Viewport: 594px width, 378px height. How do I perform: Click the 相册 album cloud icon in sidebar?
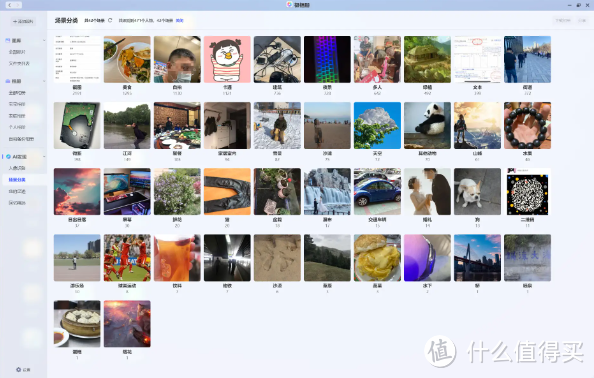8,81
